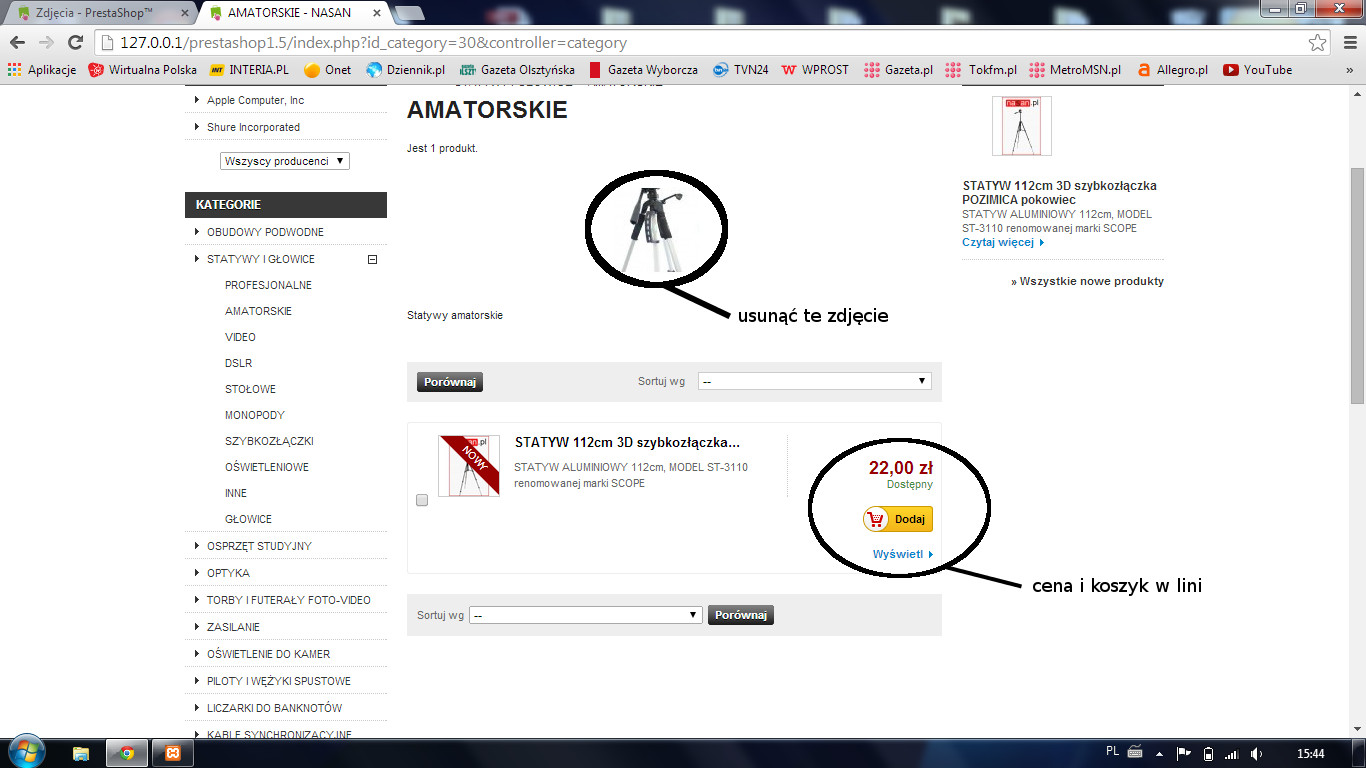Open the Onet bookmark
Screen dimensions: 1366x768
coord(327,70)
